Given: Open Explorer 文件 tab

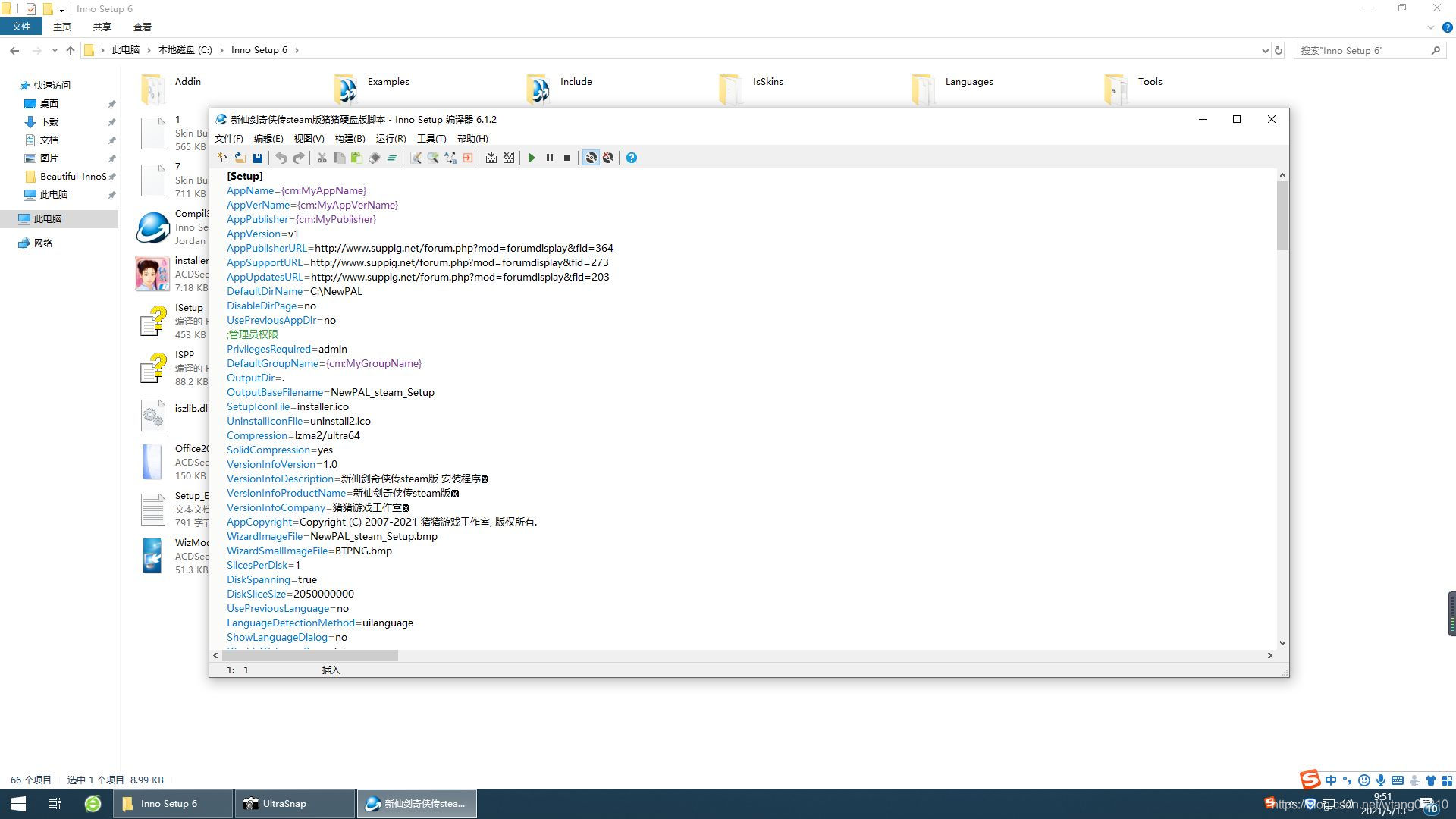Looking at the screenshot, I should pyautogui.click(x=21, y=27).
